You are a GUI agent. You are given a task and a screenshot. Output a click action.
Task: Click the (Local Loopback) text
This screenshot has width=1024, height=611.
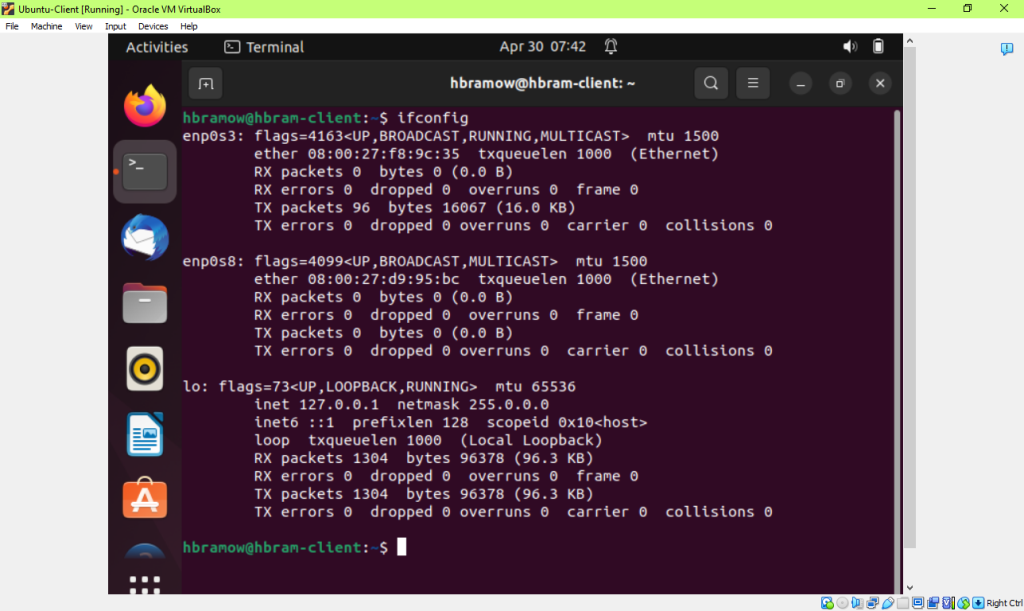click(531, 441)
